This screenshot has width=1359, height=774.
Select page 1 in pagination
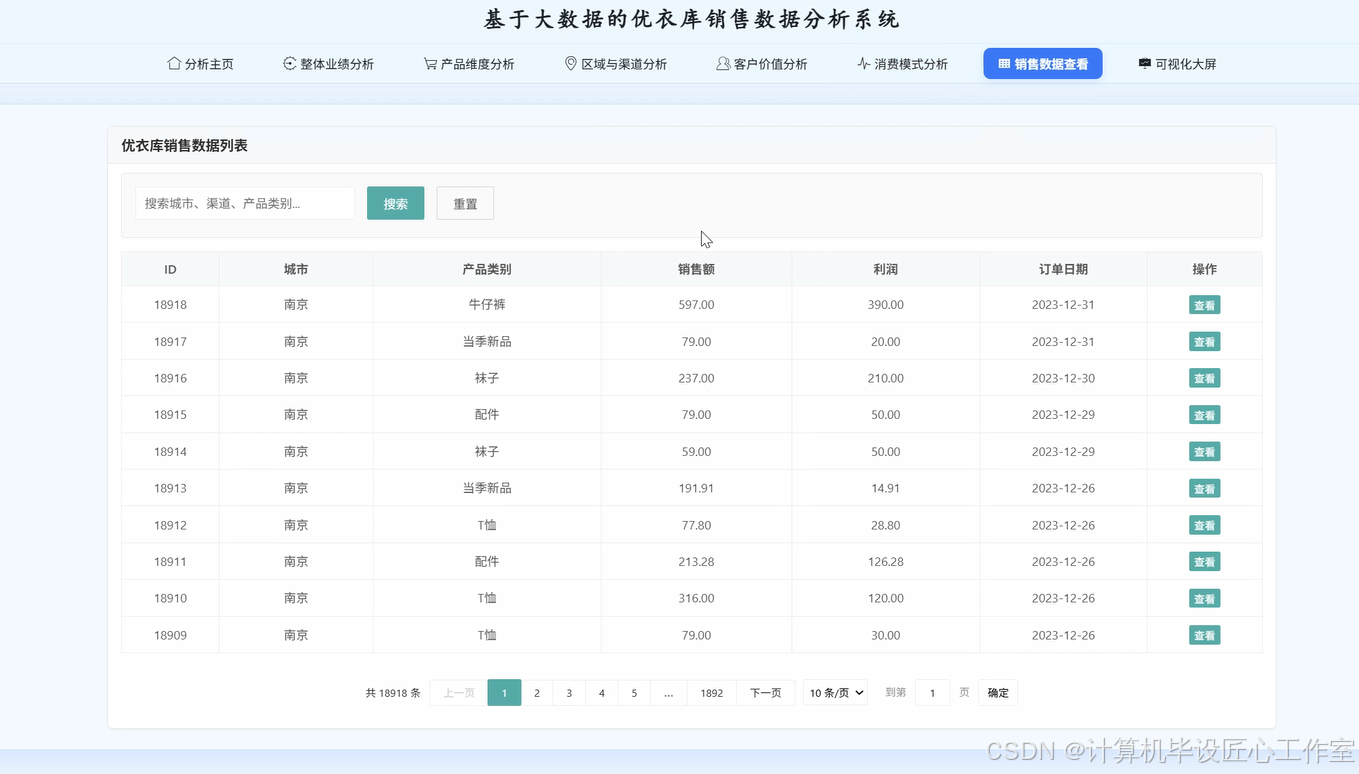tap(504, 693)
